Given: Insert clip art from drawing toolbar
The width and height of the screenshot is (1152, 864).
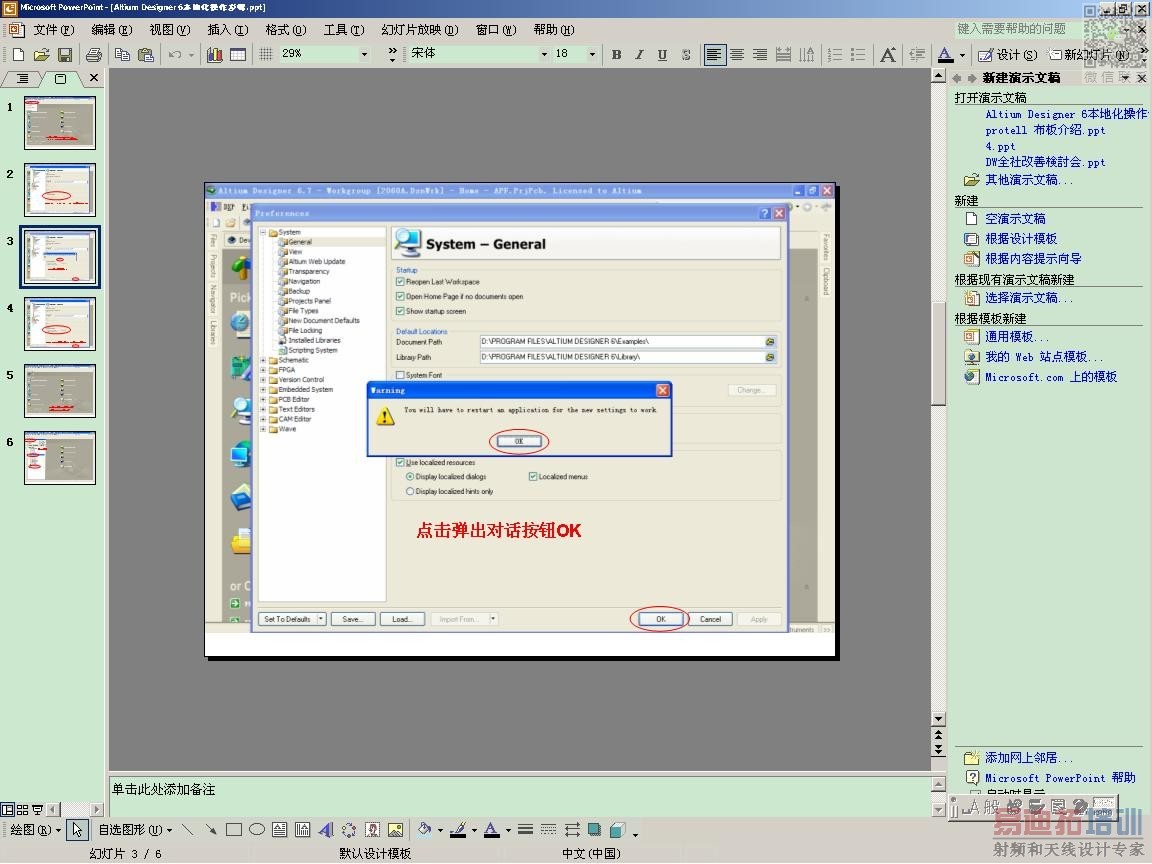Looking at the screenshot, I should [x=372, y=829].
